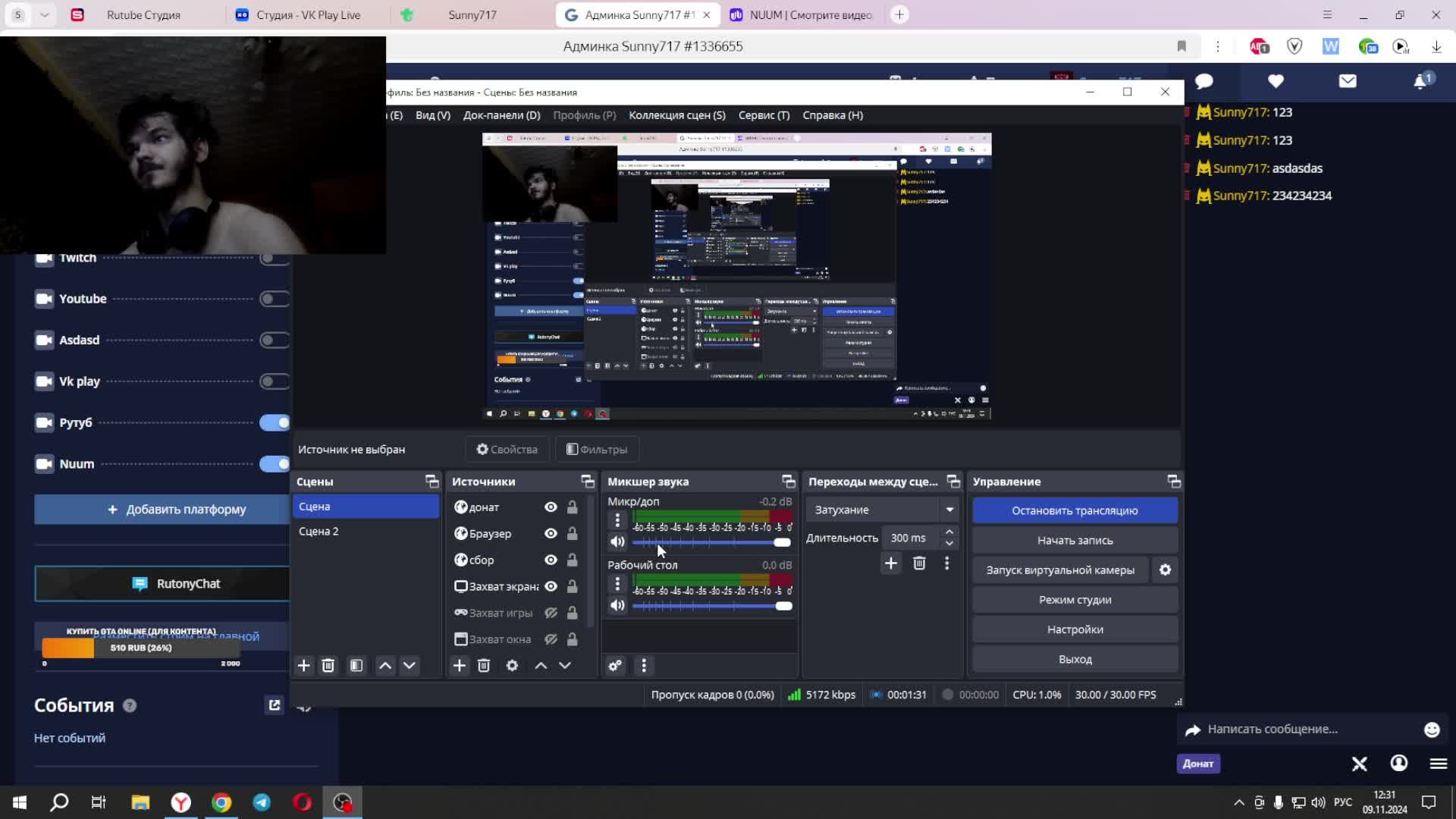Move source up arrow in Sources panel
The height and width of the screenshot is (819, 1456).
[x=541, y=666]
